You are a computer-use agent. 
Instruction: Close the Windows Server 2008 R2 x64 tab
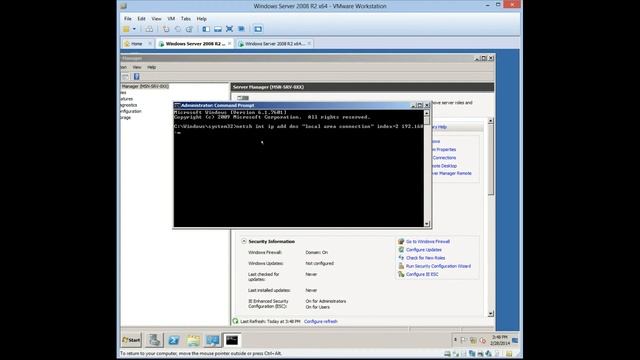coord(309,43)
